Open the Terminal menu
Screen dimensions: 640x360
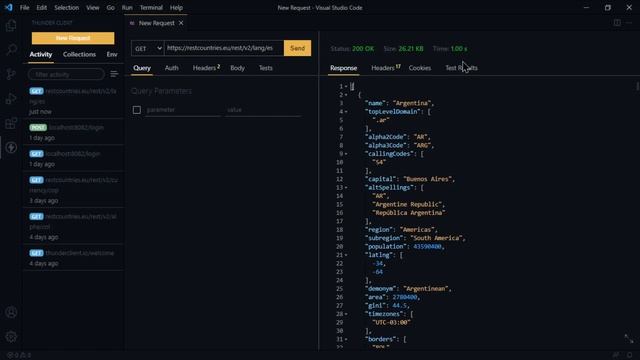click(x=151, y=7)
